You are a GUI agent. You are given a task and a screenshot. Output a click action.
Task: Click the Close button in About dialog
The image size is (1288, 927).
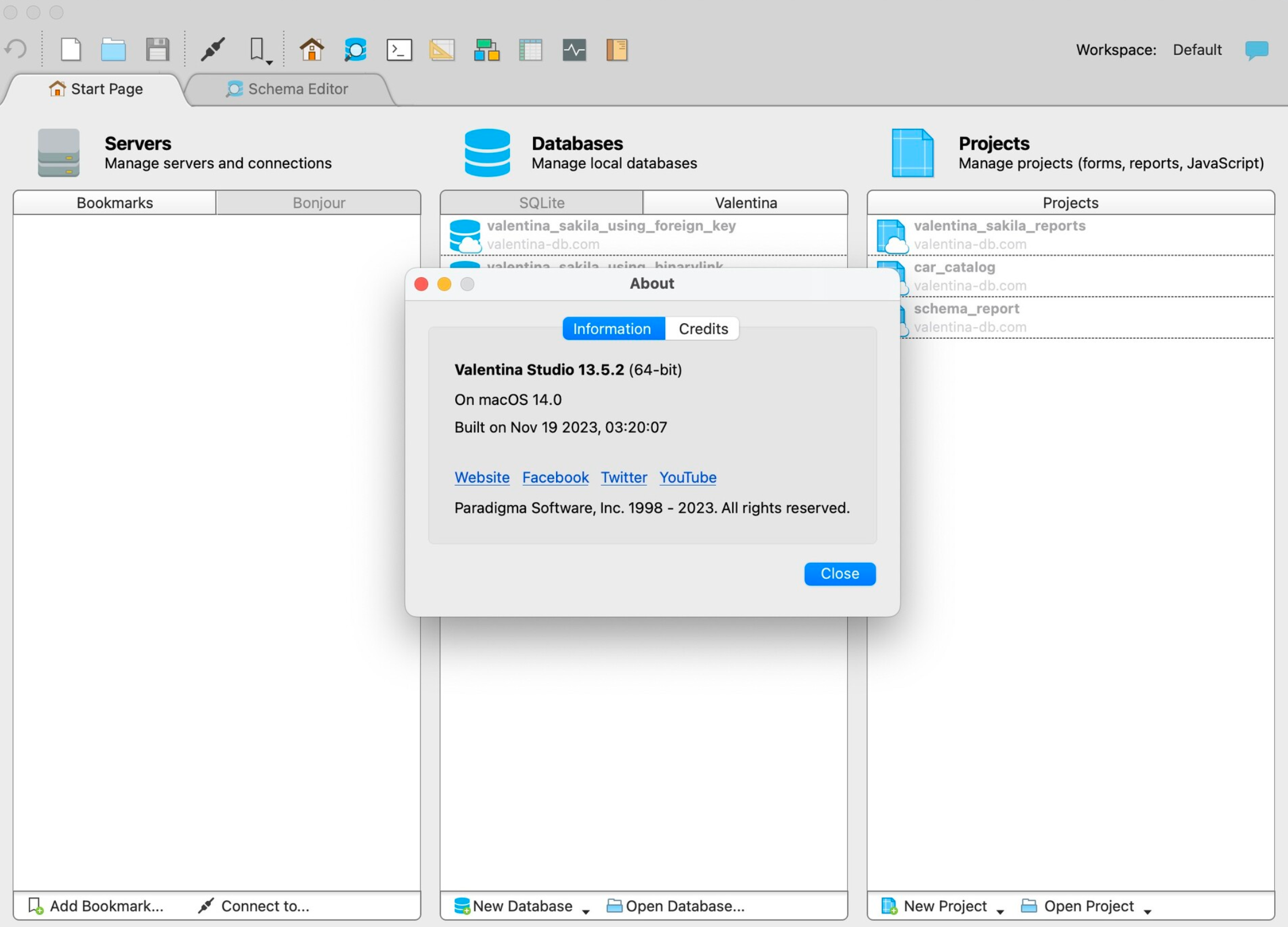click(840, 573)
